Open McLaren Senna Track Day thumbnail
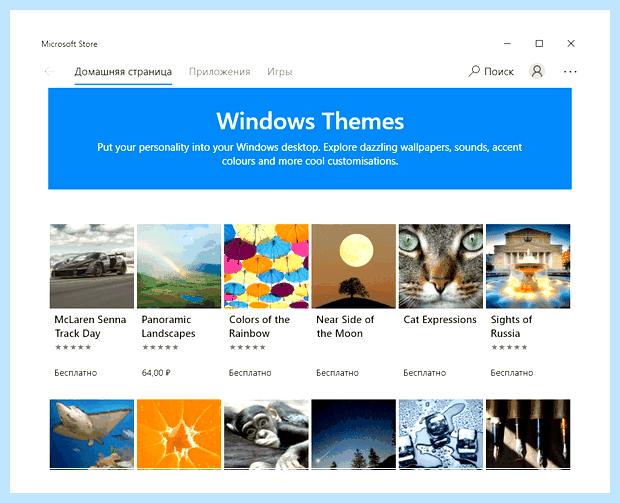The width and height of the screenshot is (620, 503). [x=92, y=266]
